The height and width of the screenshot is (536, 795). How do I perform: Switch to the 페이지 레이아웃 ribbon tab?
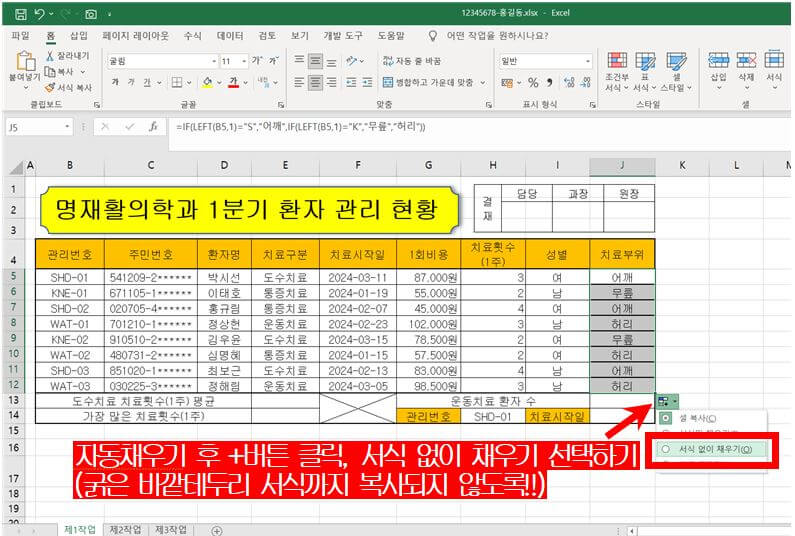coord(135,35)
